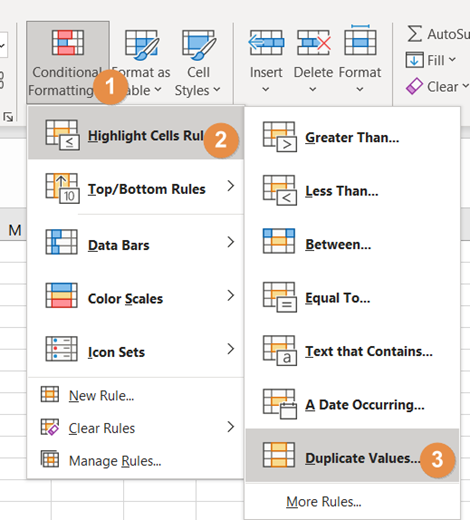470x520 pixels.
Task: Click the Format cells icon
Action: [x=360, y=40]
